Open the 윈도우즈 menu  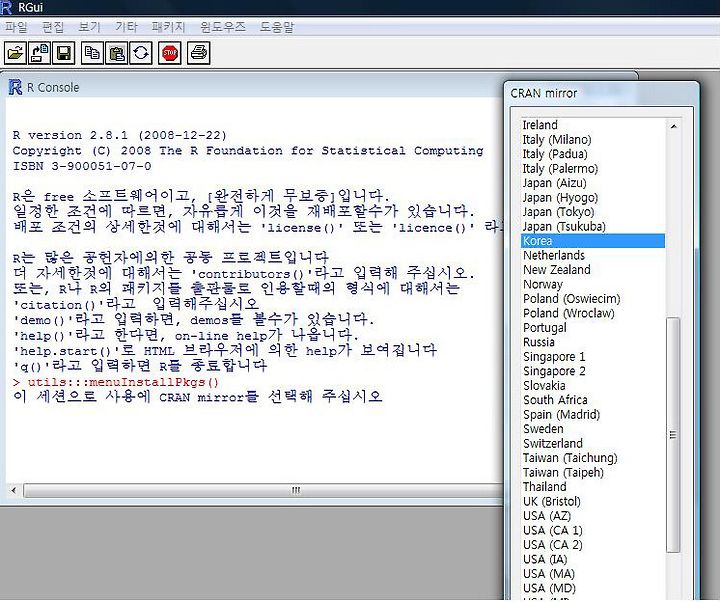click(223, 27)
